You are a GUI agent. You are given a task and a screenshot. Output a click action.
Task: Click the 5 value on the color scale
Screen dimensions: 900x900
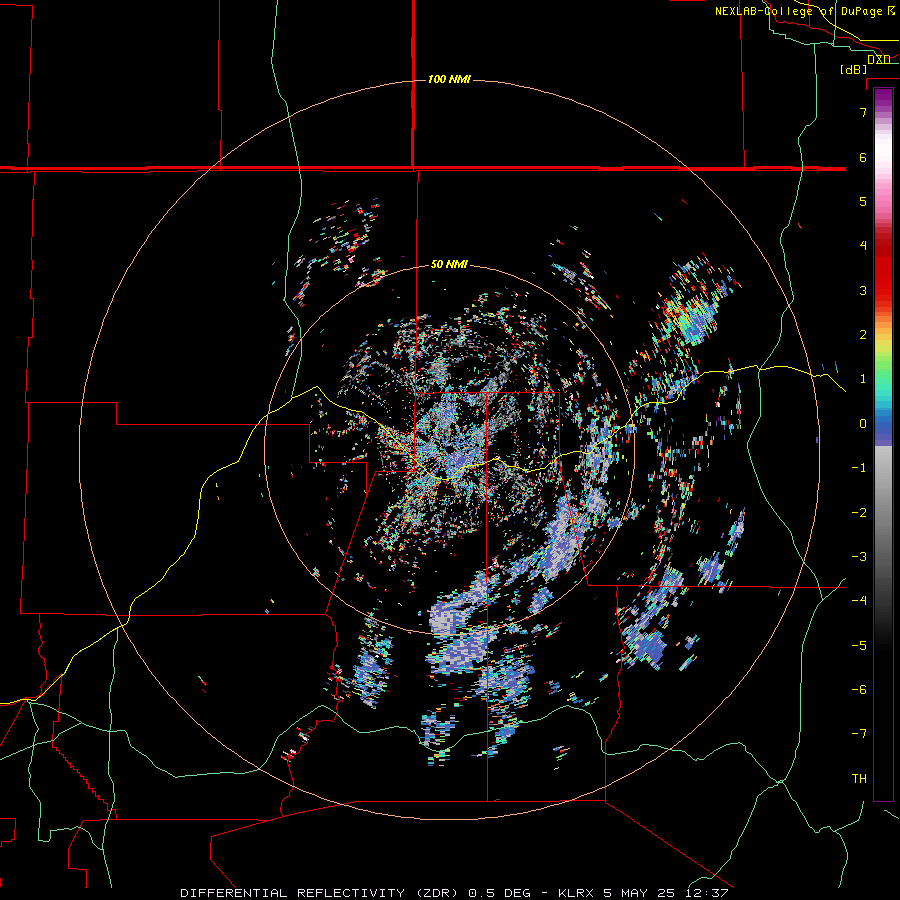pos(863,201)
